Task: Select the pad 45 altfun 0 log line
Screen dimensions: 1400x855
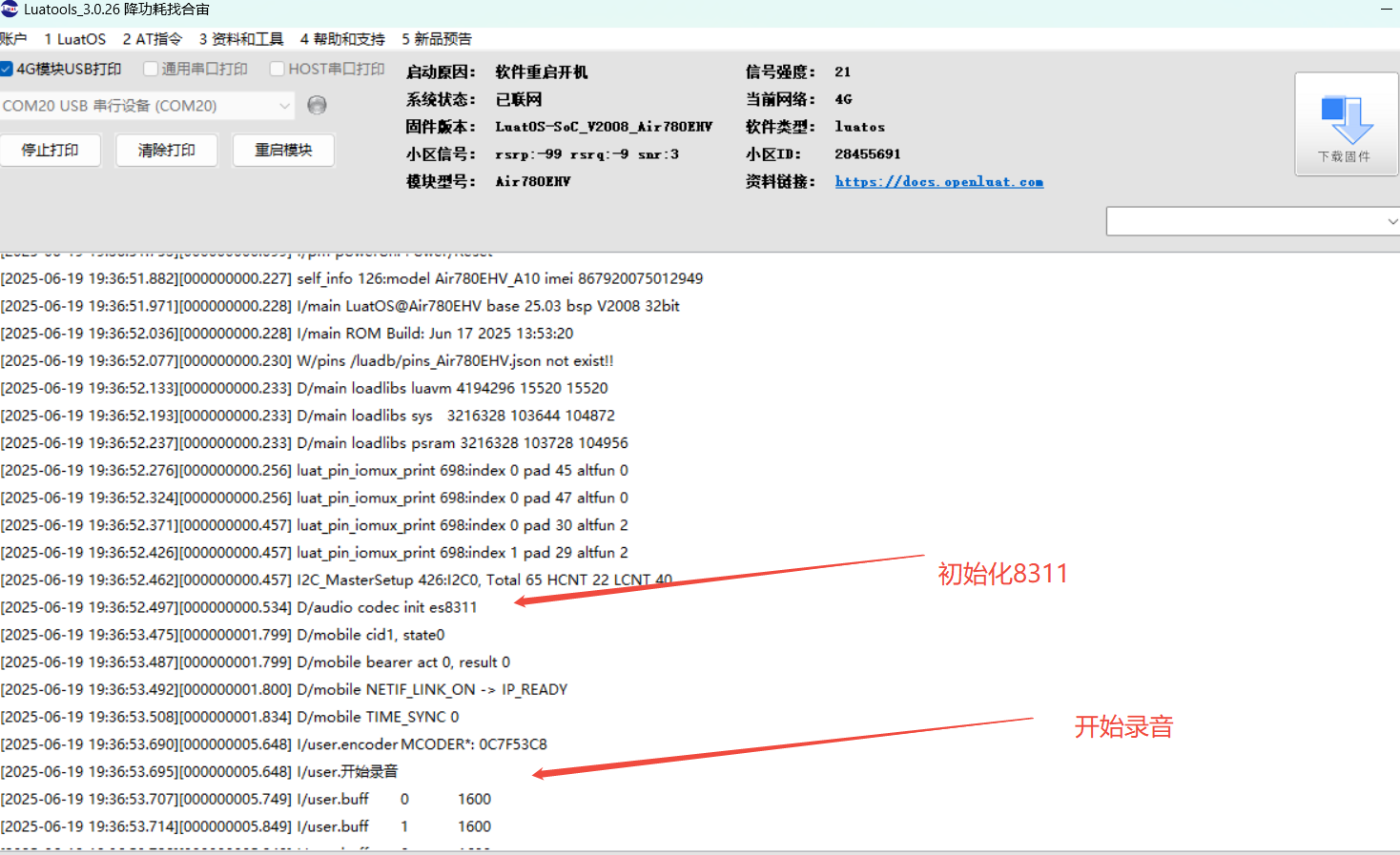Action: [x=315, y=470]
